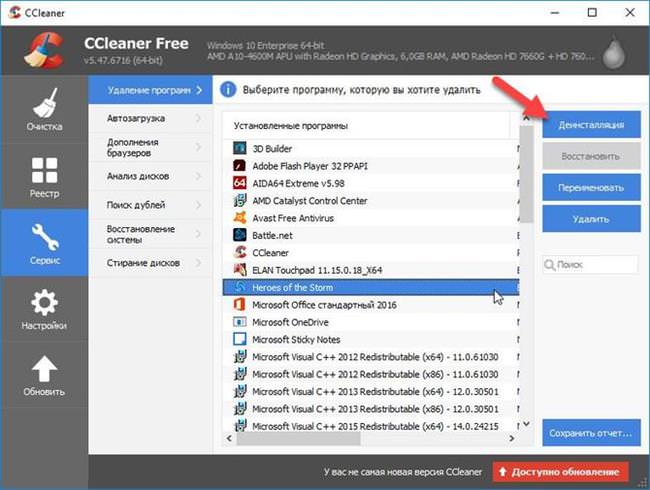Select the AIDA64 Extreme v5.98 name
This screenshot has width=650, height=490.
298,183
